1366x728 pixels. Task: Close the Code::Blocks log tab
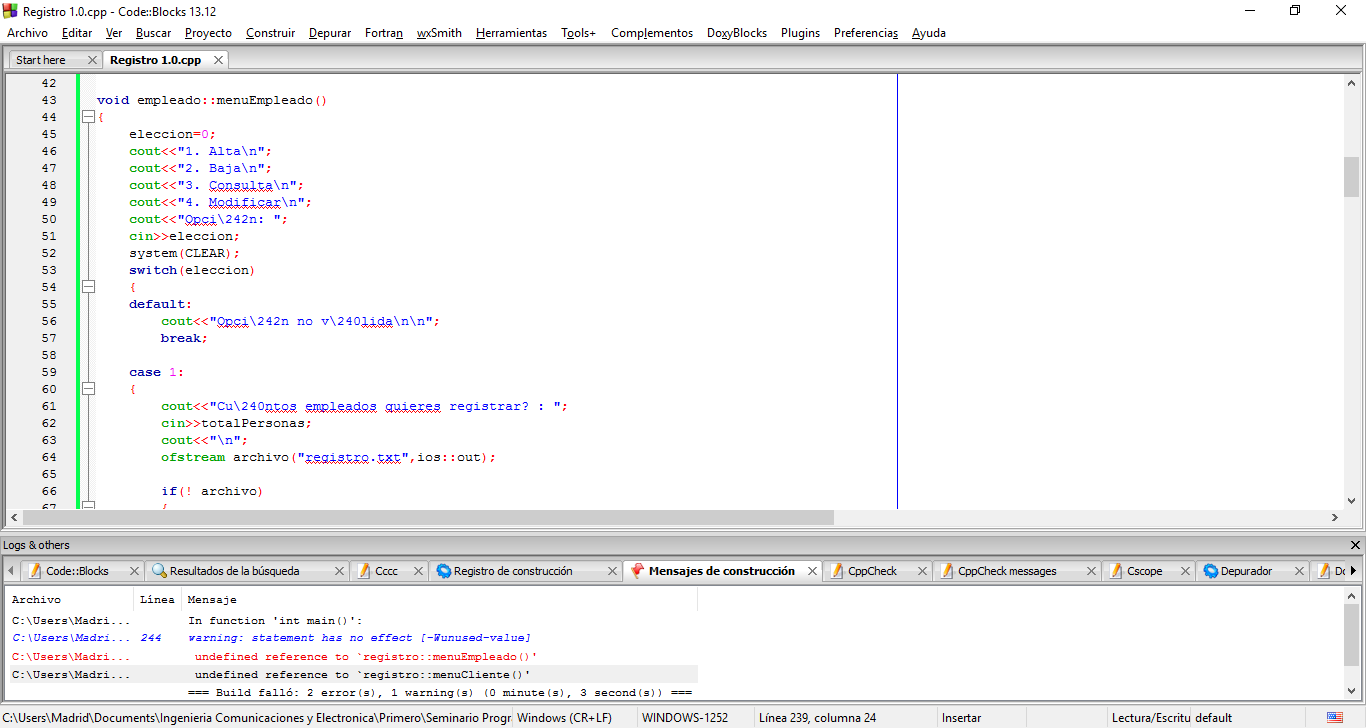point(133,571)
